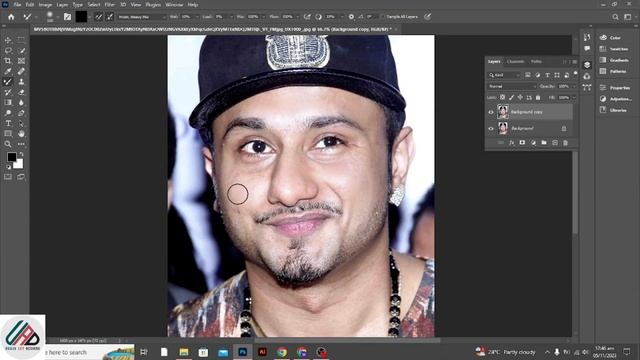This screenshot has height=360, width=640.
Task: Open the Layers panel options menu
Action: pyautogui.click(x=574, y=62)
